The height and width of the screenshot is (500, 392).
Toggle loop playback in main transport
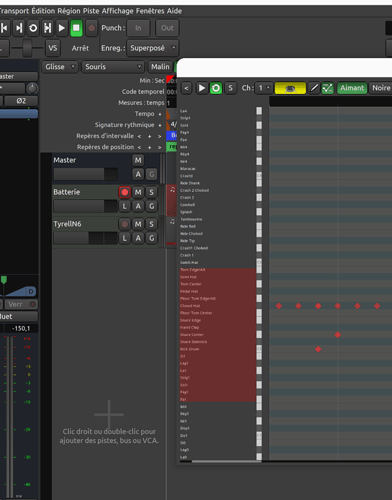(x=33, y=28)
